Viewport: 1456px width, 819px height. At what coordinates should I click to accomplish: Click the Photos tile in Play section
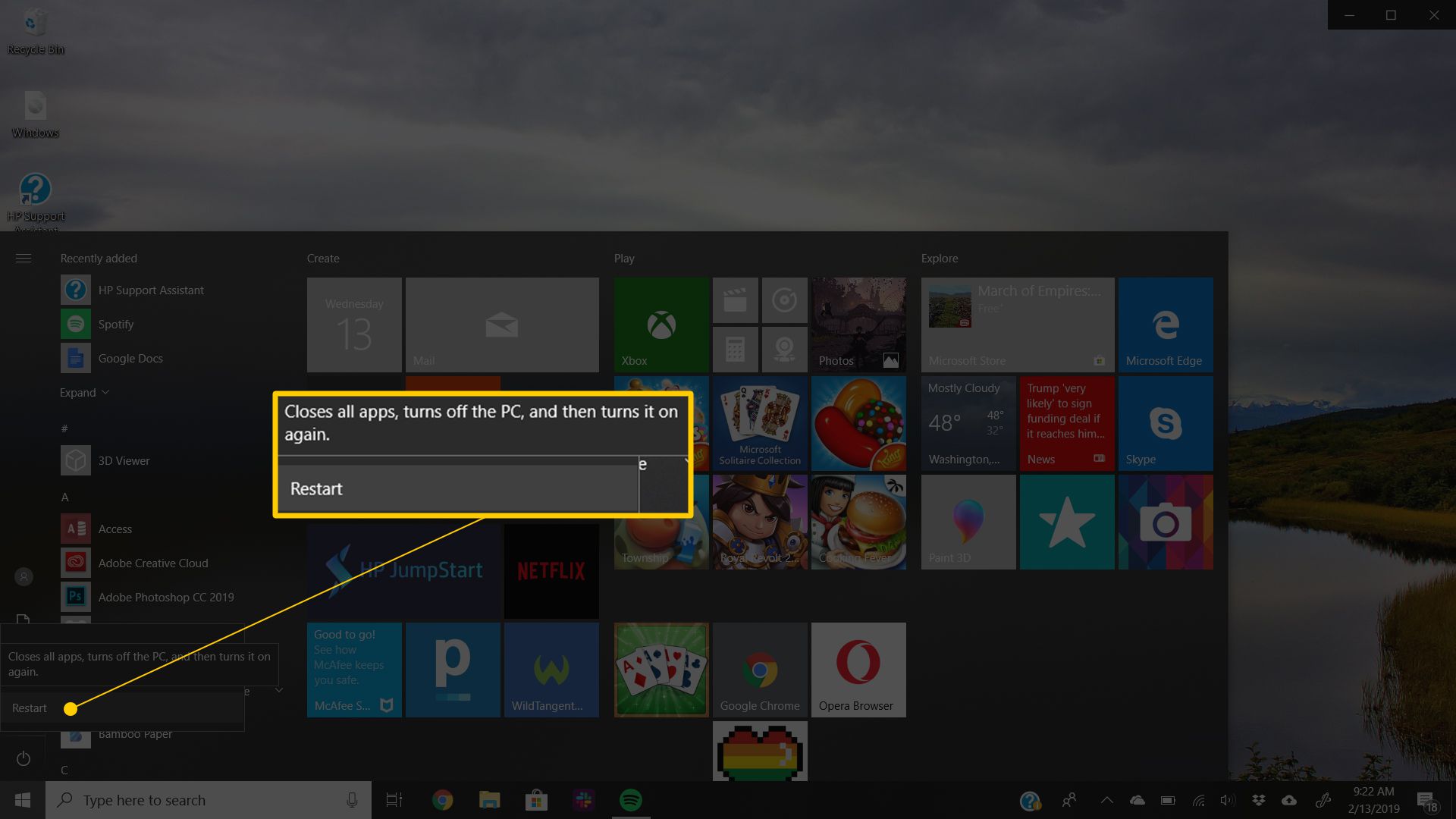click(859, 324)
